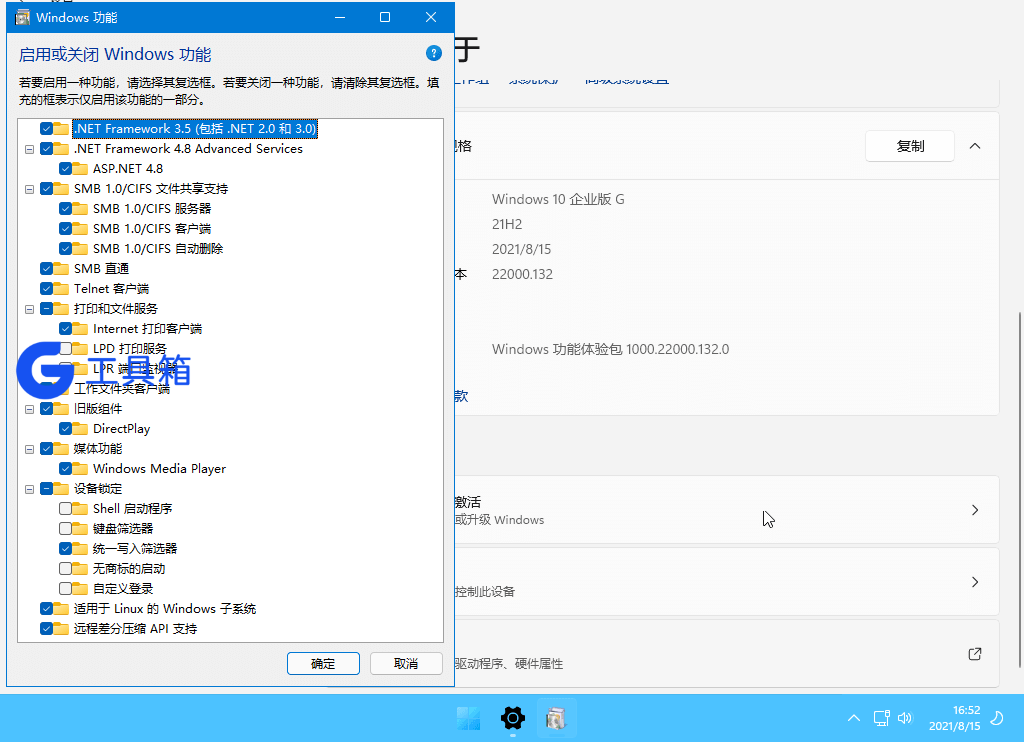
Task: Click the 21H2 version text
Action: coord(507,224)
